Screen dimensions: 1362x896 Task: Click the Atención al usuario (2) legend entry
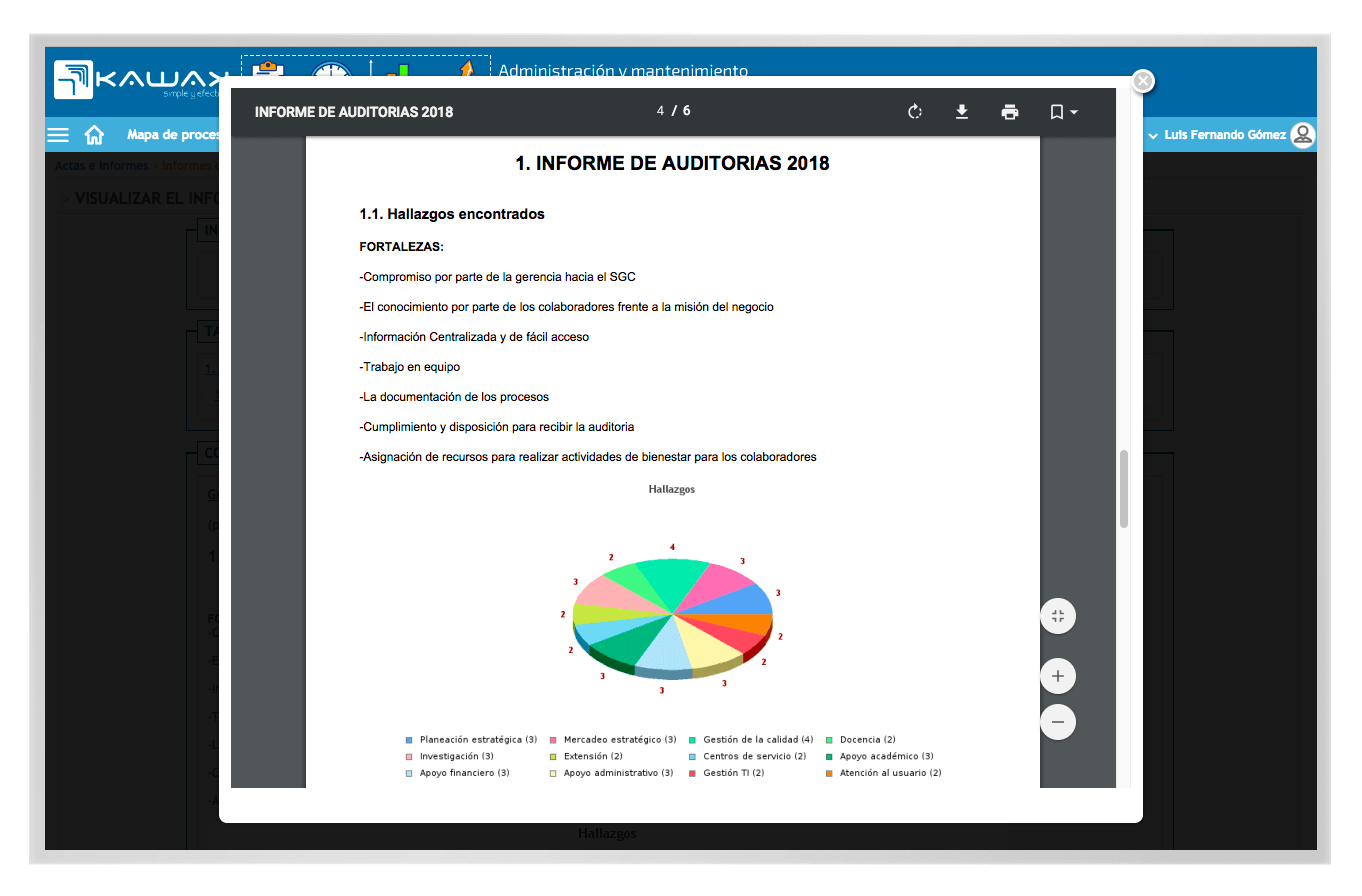coord(884,773)
